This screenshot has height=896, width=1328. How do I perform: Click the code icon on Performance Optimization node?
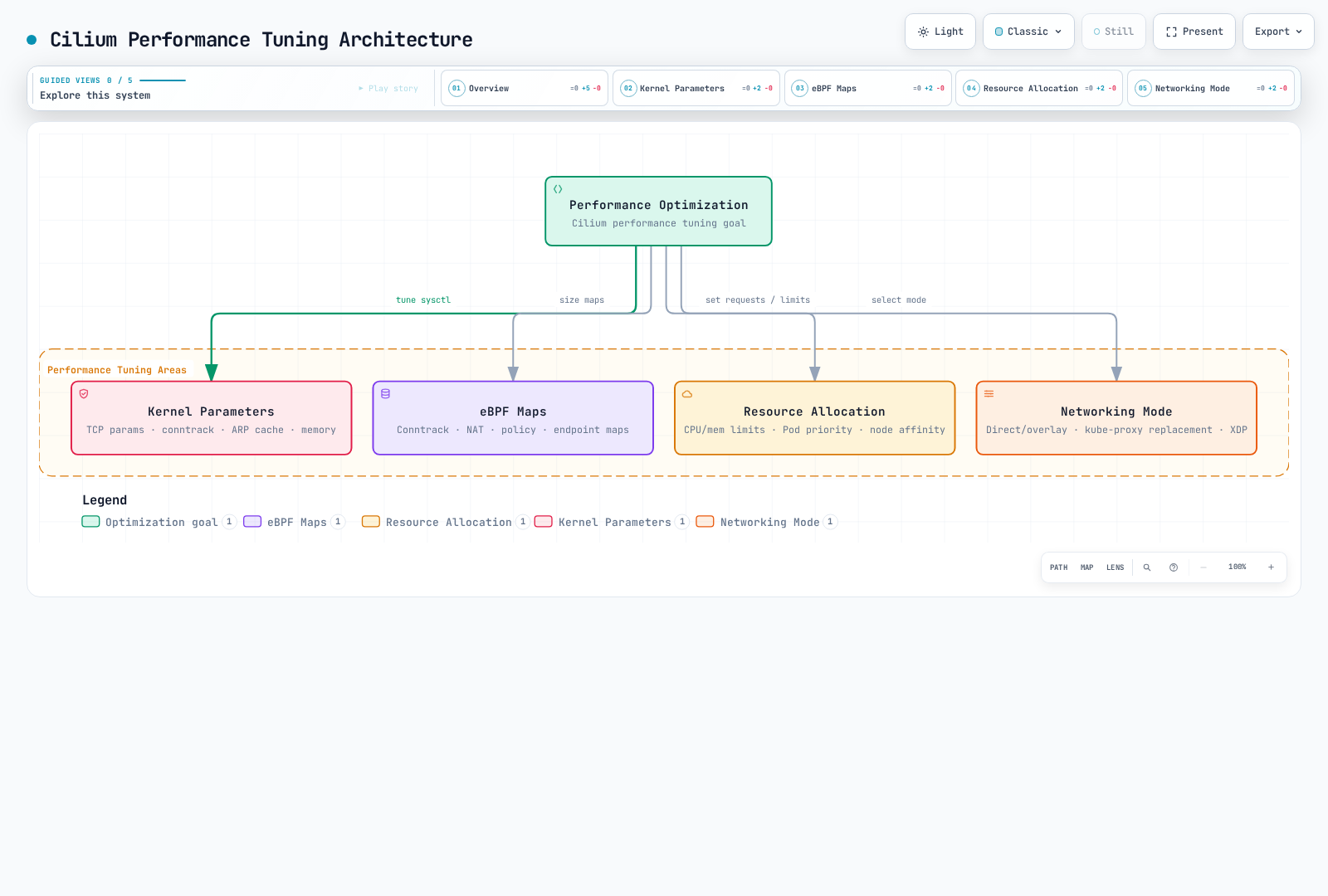click(558, 189)
